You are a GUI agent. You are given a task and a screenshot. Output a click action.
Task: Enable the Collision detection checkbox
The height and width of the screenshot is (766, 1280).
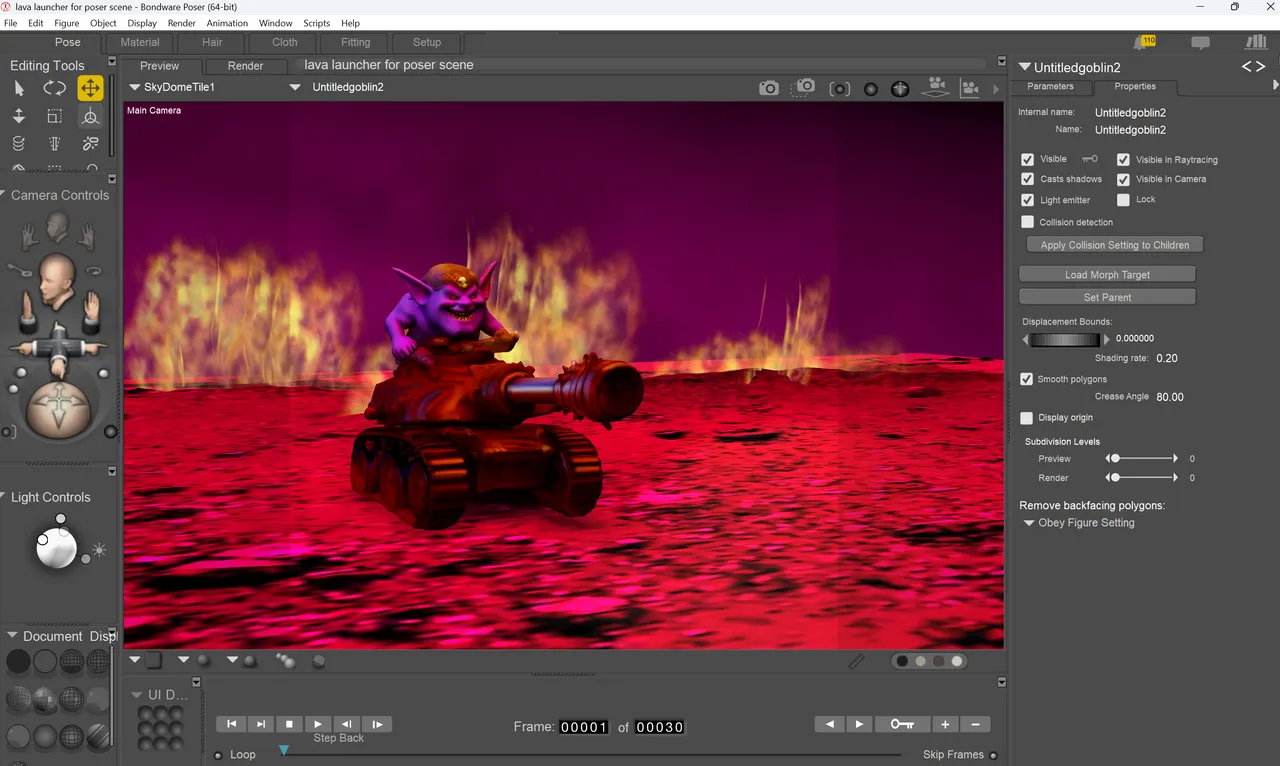tap(1027, 222)
